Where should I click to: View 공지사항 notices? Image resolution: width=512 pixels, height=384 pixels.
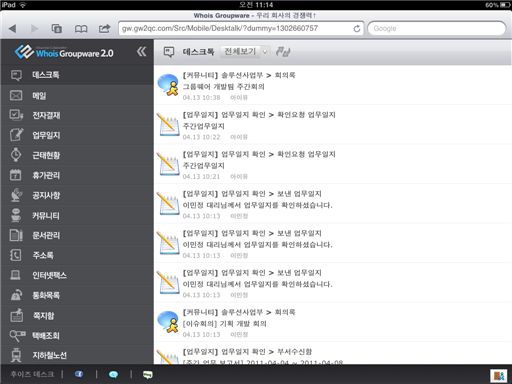click(x=77, y=195)
